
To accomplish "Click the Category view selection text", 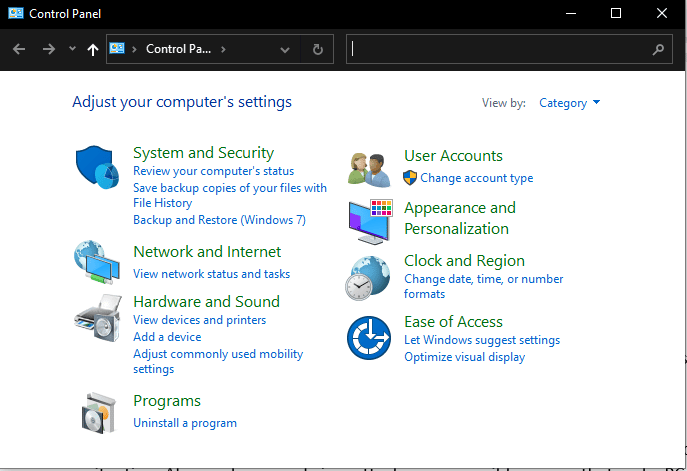I will tap(563, 103).
